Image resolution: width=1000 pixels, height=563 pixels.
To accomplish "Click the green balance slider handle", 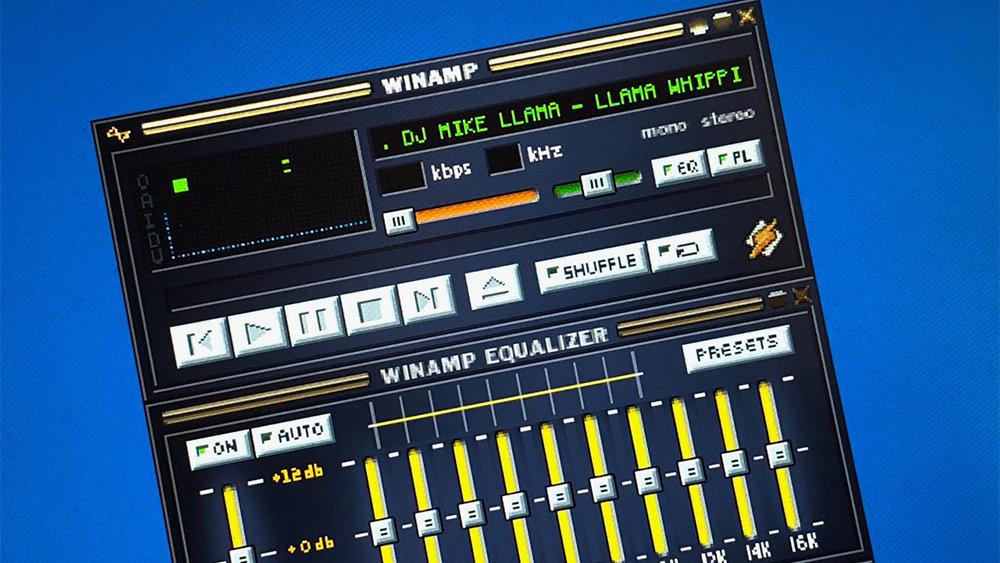I will click(598, 184).
